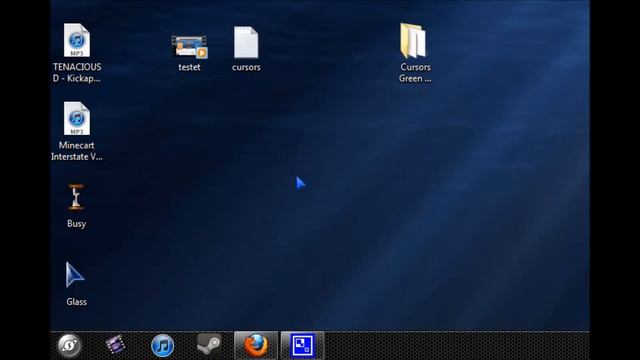Open Steam from the taskbar
The width and height of the screenshot is (640, 360).
pos(209,345)
